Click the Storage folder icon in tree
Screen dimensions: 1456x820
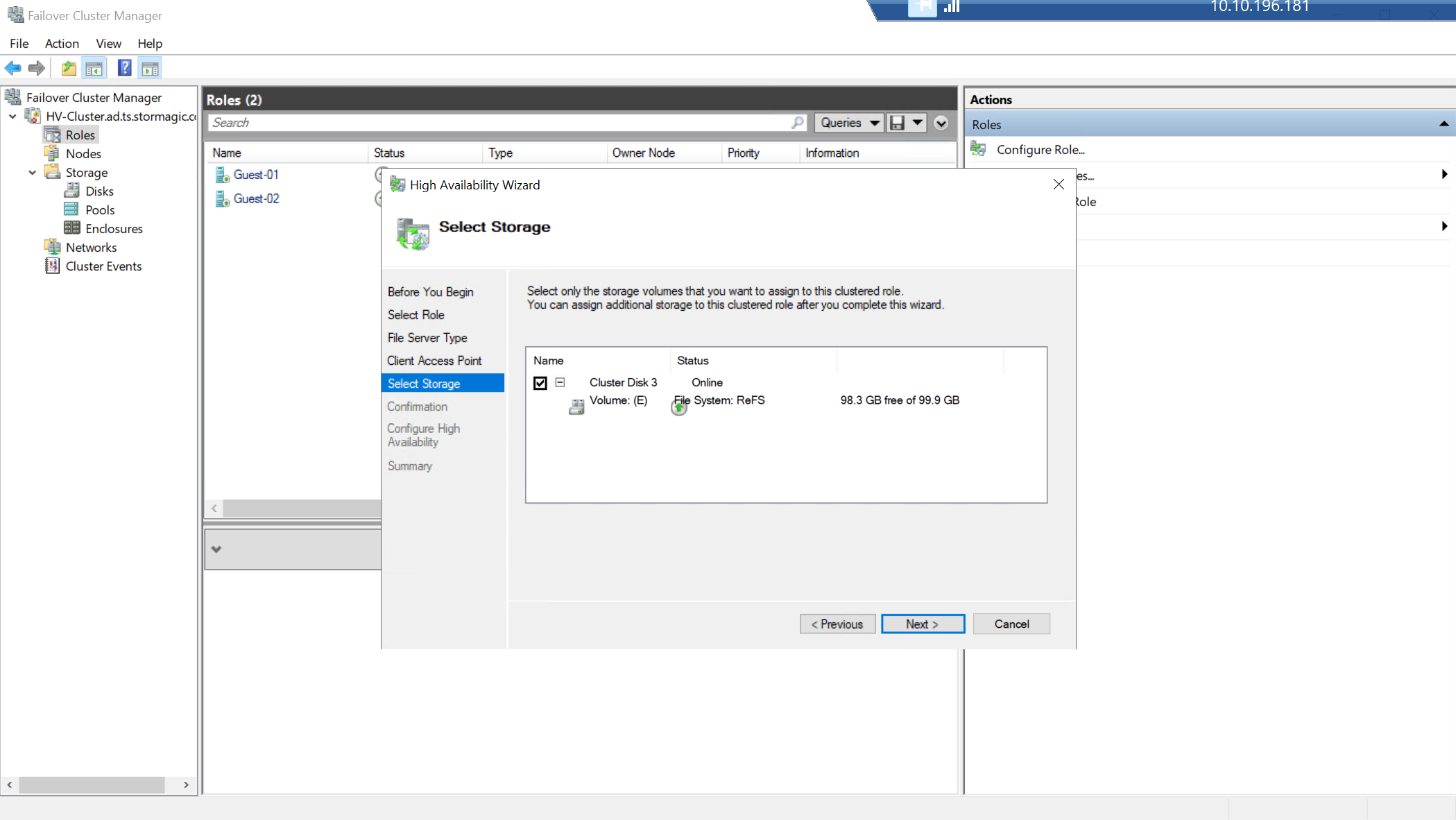pyautogui.click(x=52, y=172)
